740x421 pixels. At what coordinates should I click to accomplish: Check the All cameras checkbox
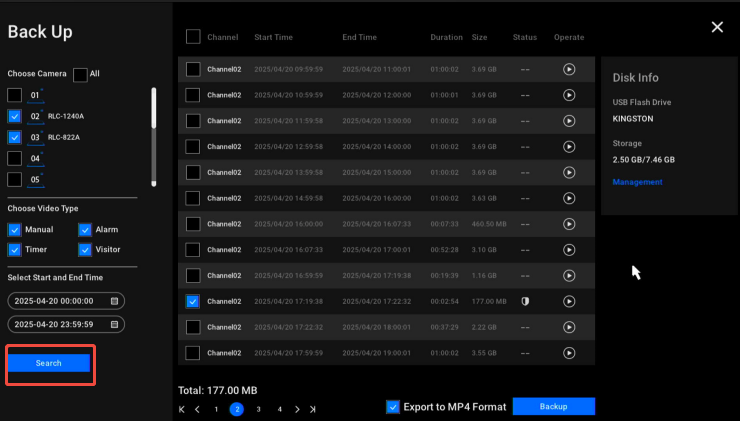pos(80,74)
